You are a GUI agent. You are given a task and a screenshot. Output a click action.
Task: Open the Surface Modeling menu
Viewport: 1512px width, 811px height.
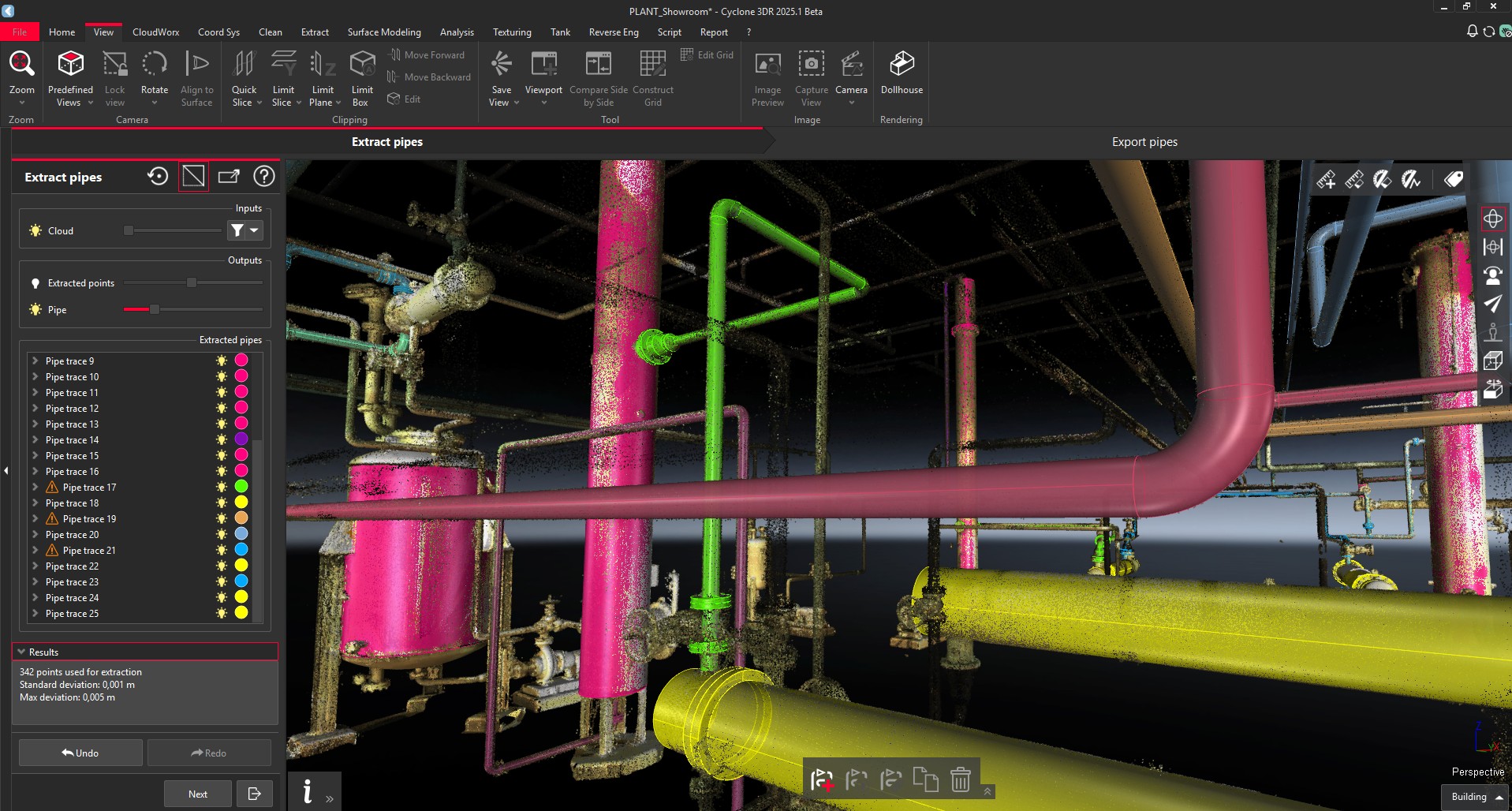[x=384, y=32]
